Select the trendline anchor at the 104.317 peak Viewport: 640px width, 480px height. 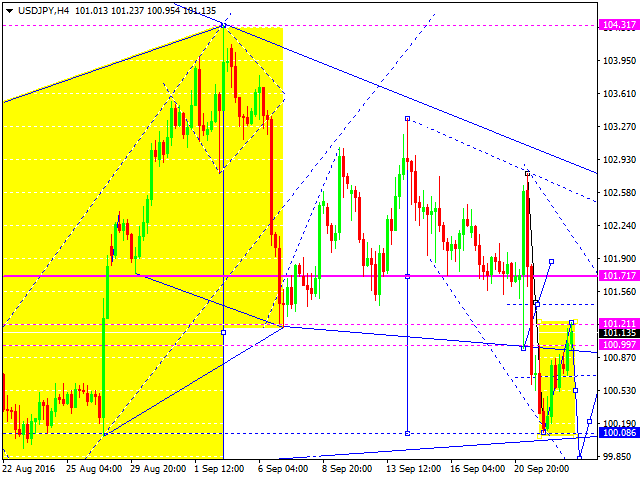click(x=223, y=25)
